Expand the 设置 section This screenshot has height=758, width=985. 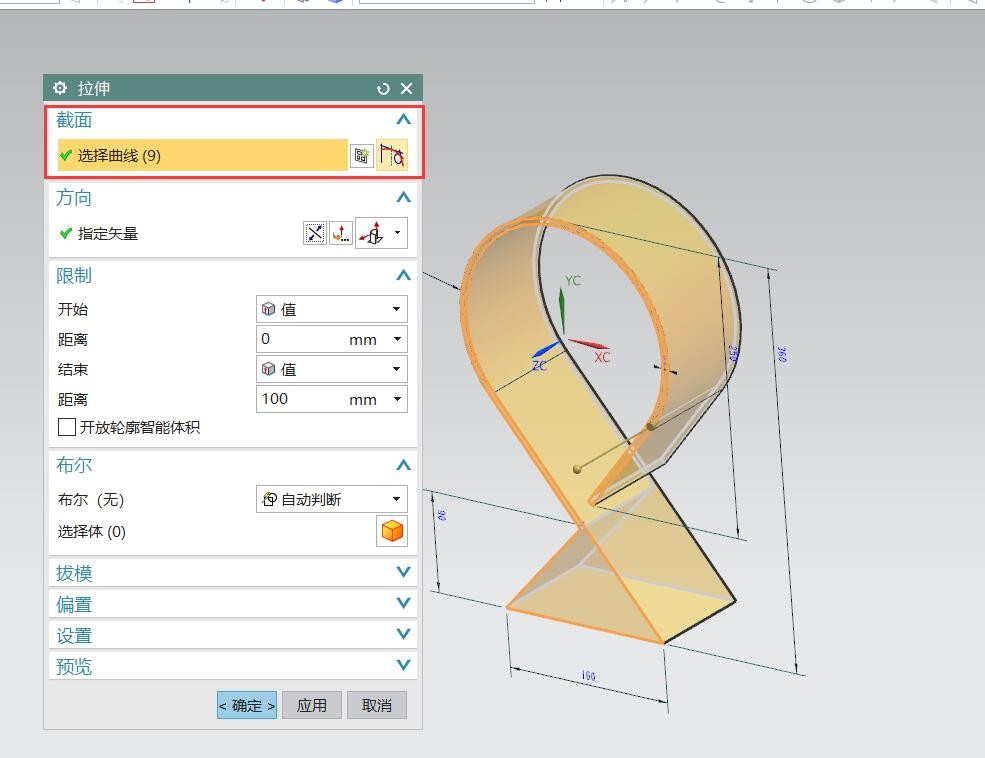[403, 634]
